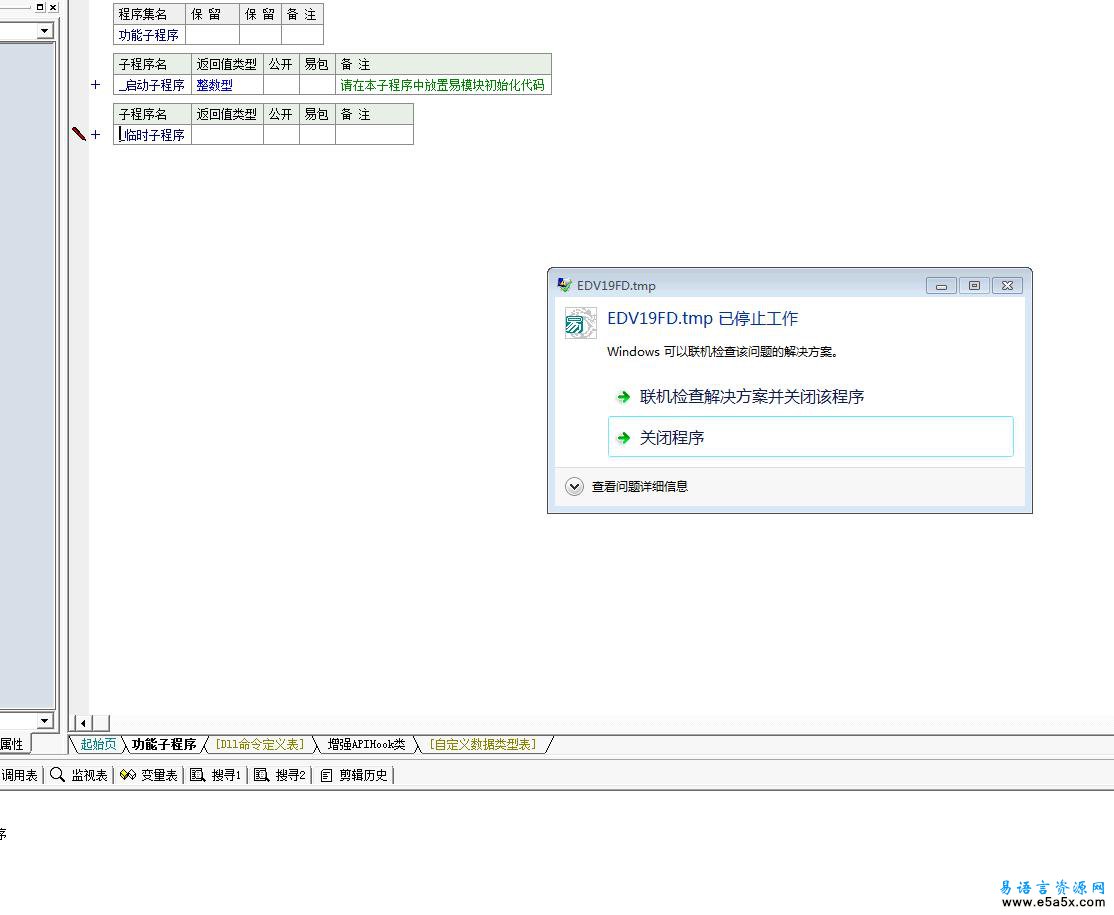Open the [Dll命令定义表] tab
1114x915 pixels.
pos(259,745)
